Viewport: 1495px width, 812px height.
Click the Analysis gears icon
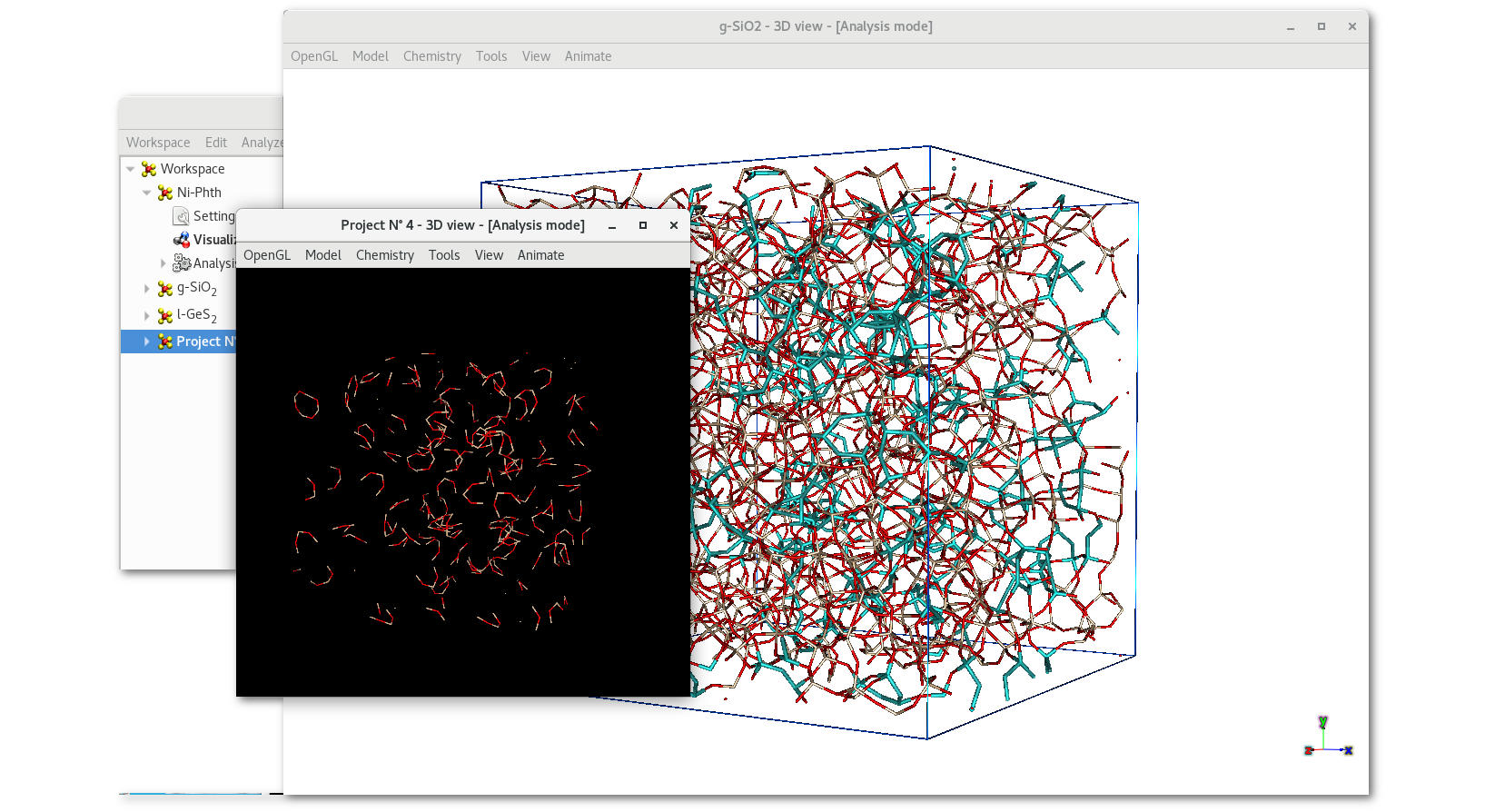tap(182, 263)
